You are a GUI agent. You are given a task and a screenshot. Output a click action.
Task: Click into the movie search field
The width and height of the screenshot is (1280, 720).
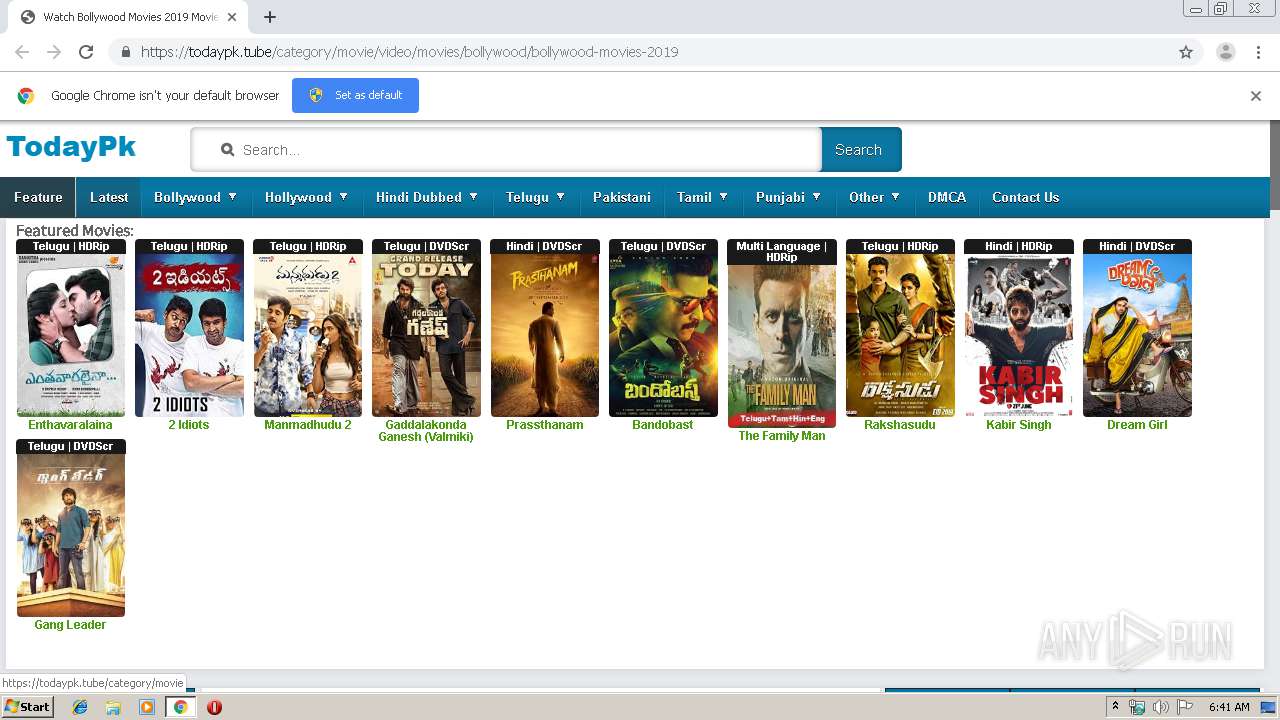(x=506, y=149)
